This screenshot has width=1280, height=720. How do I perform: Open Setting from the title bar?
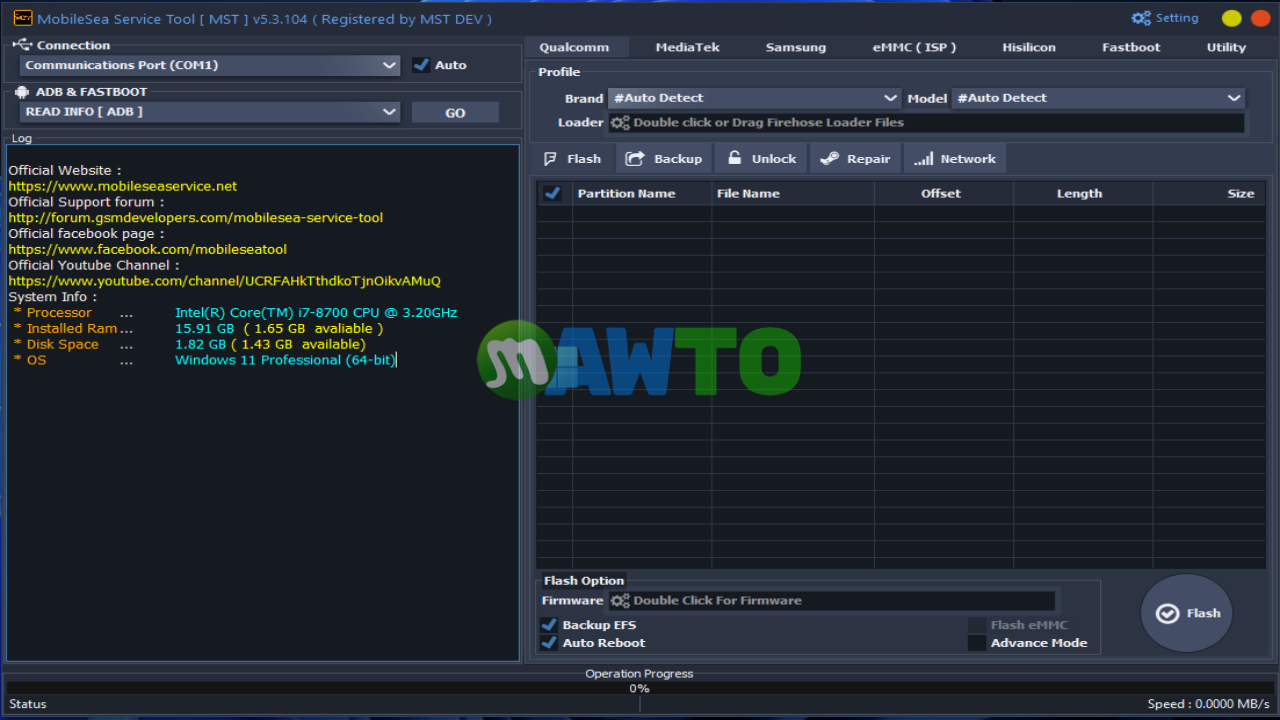pos(1165,18)
